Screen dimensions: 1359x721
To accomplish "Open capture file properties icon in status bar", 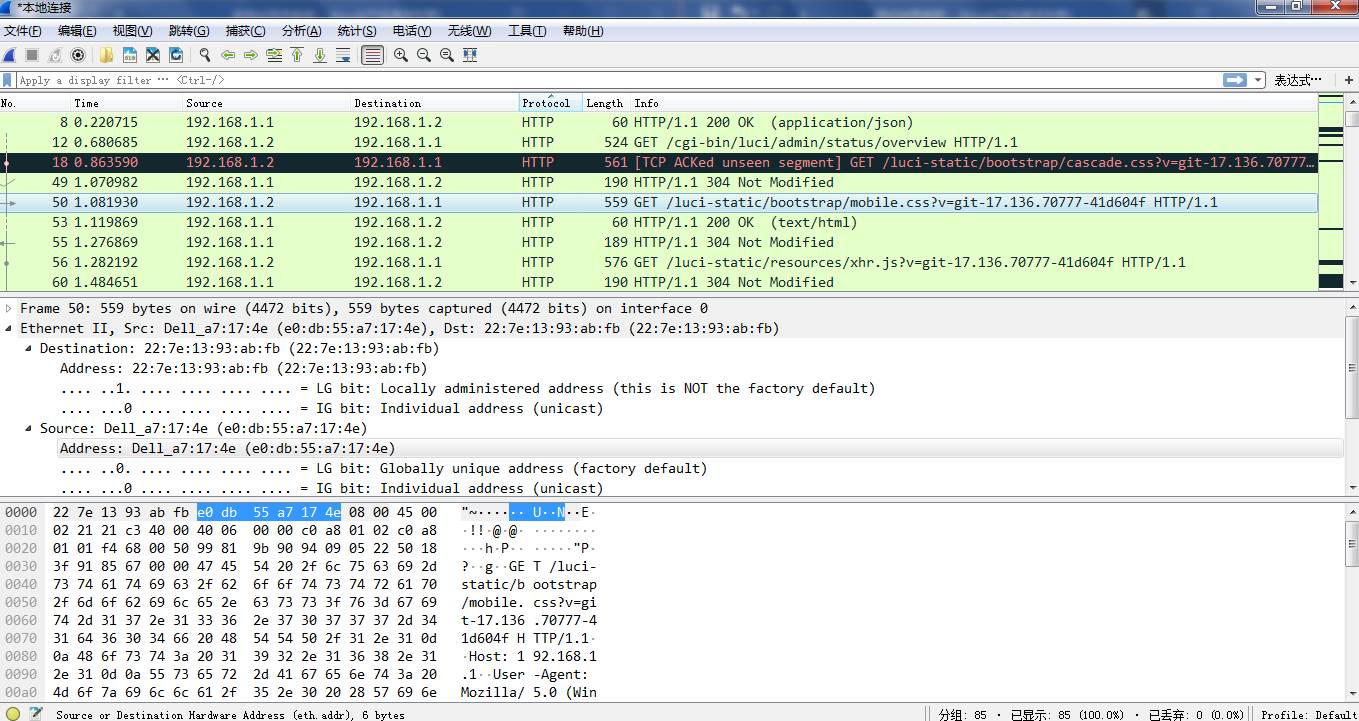I will click(37, 714).
